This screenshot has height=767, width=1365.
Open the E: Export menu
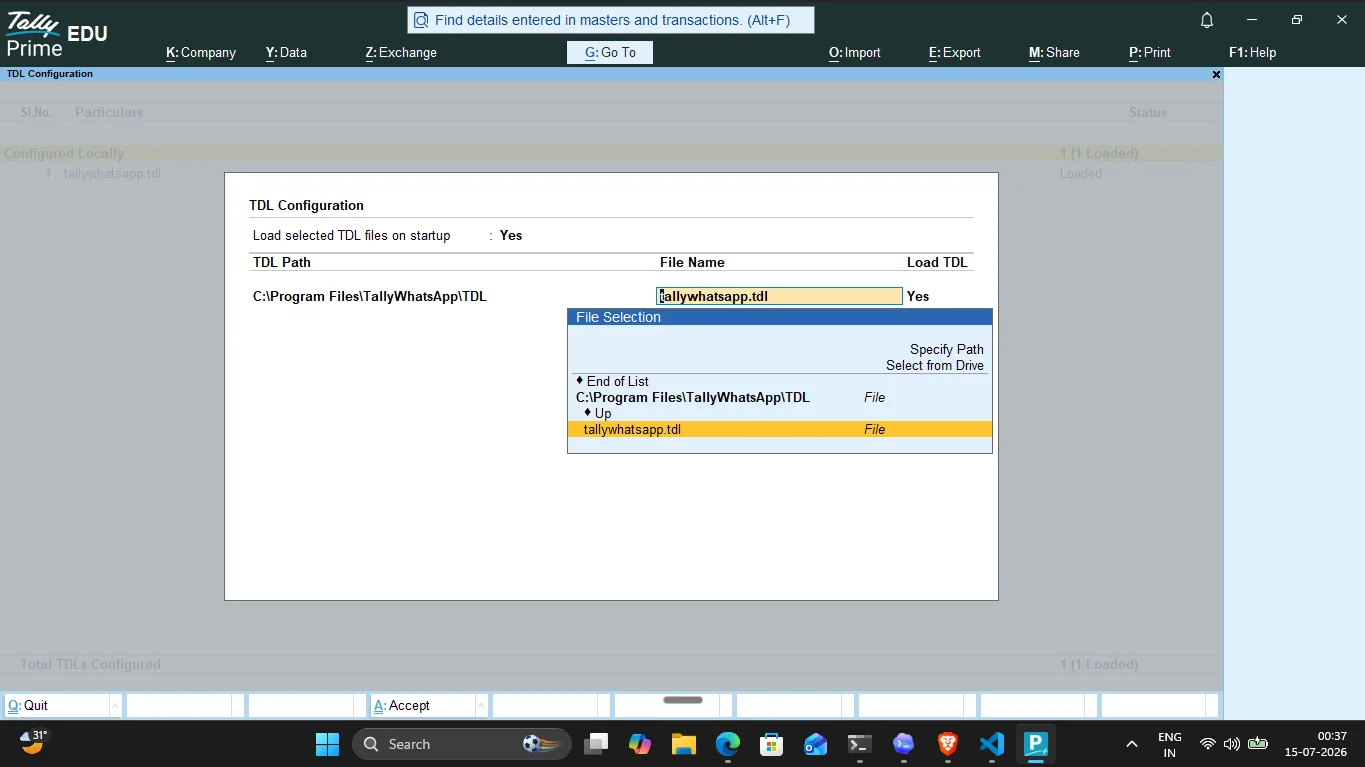click(955, 52)
